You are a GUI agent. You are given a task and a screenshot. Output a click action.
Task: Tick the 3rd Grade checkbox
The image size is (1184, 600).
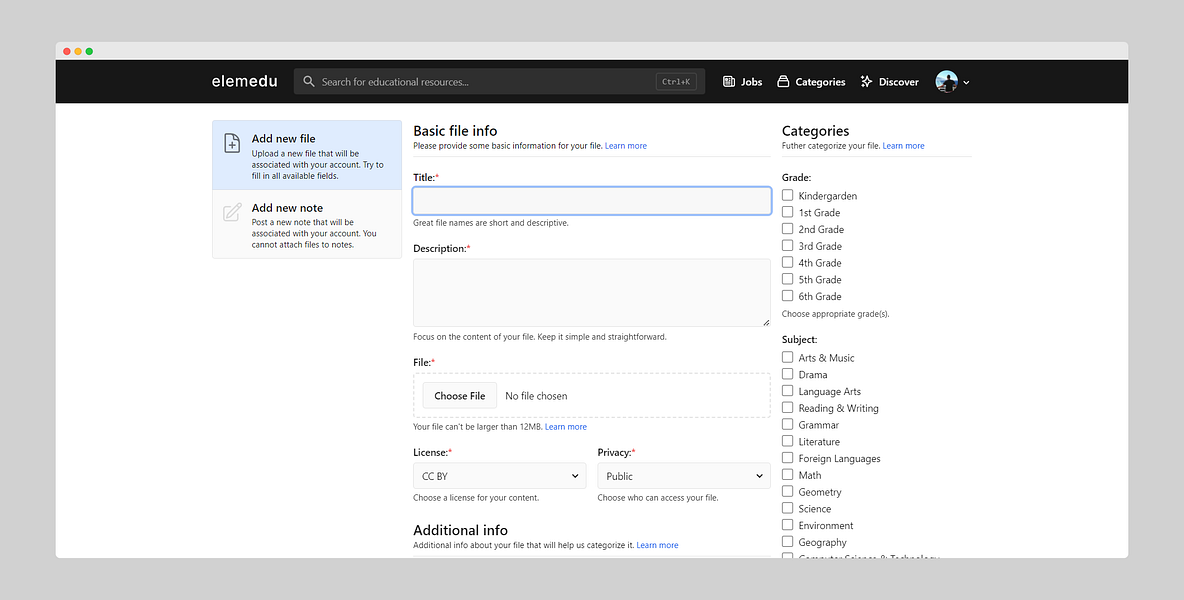788,246
